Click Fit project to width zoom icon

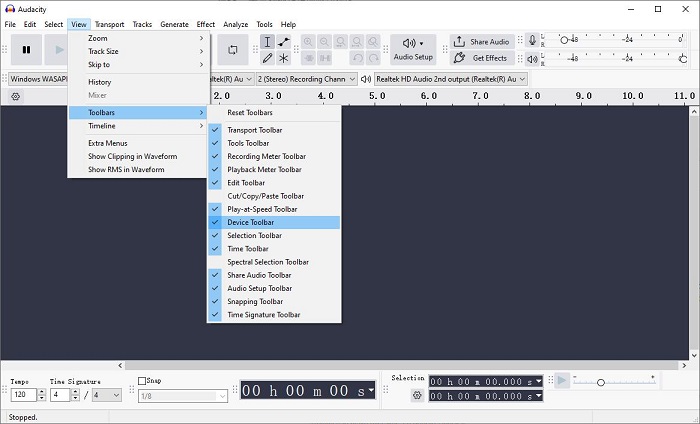[357, 42]
